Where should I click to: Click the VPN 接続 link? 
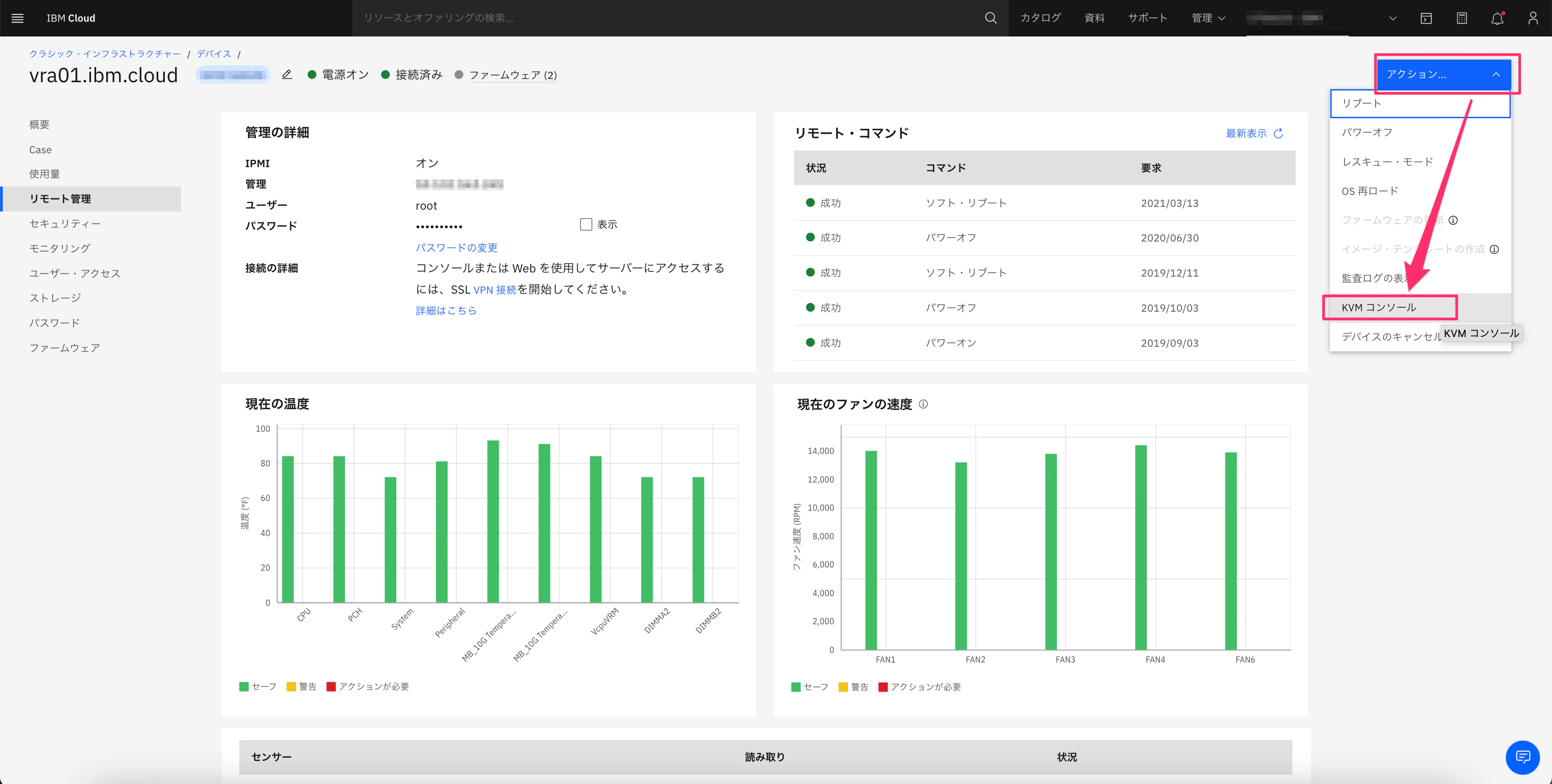495,289
